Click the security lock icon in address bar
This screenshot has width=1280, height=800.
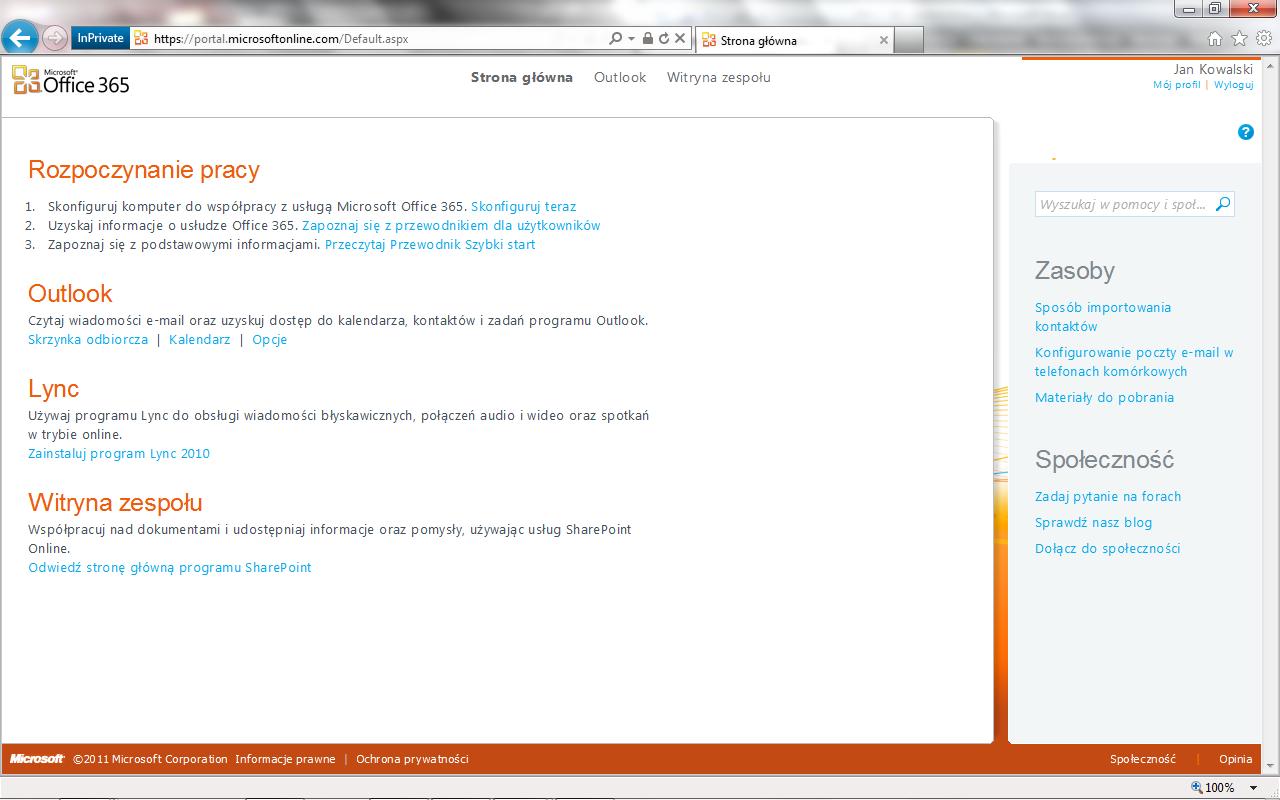(647, 39)
